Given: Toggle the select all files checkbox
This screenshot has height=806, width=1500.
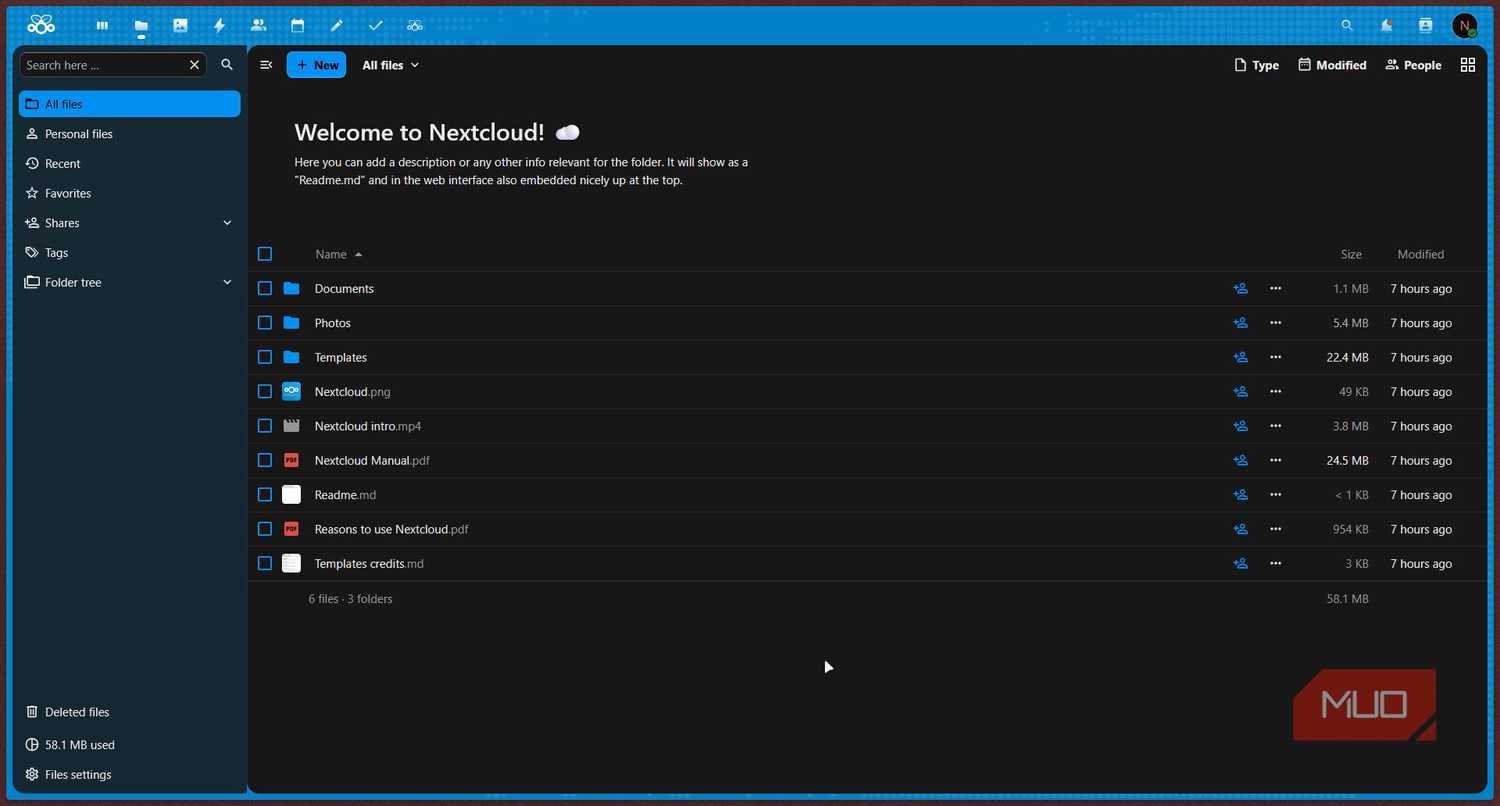Looking at the screenshot, I should (x=265, y=254).
